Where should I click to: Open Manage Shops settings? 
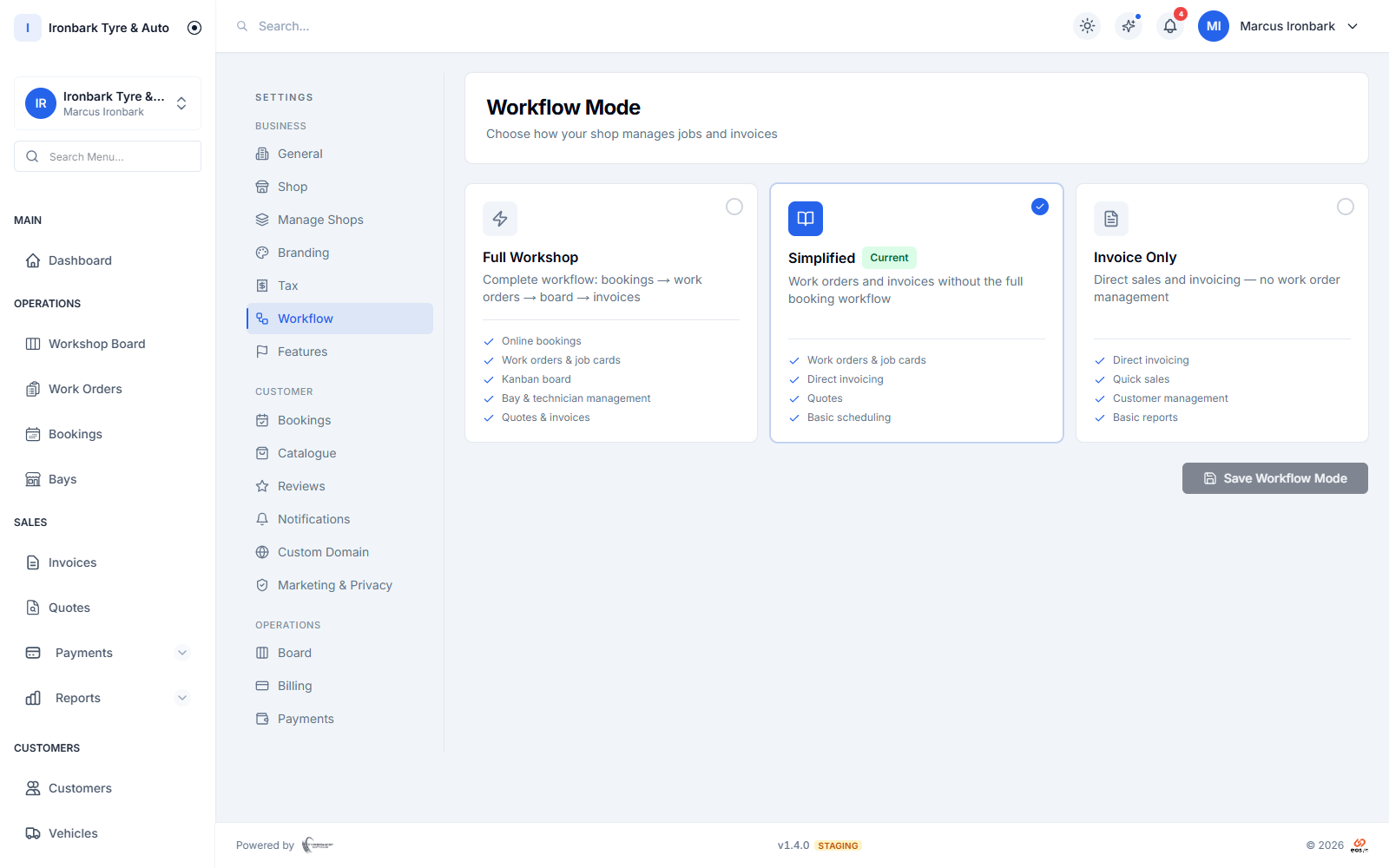tap(339, 220)
